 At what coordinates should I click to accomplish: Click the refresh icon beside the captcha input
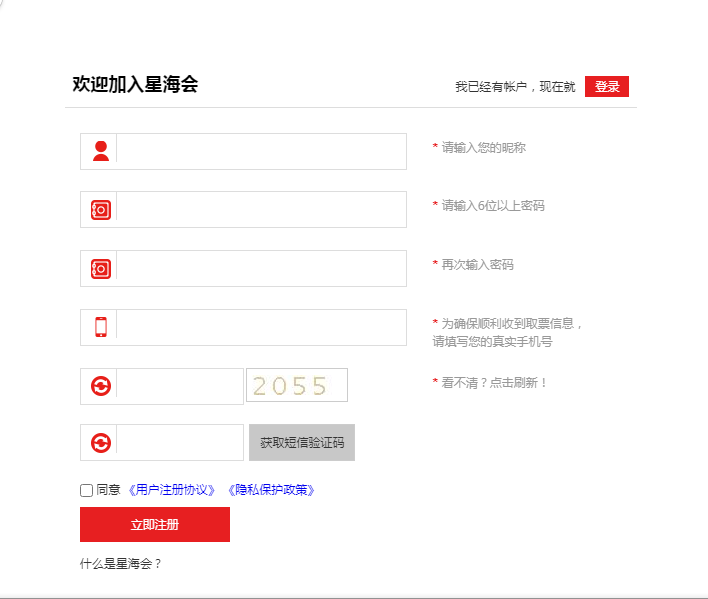[101, 386]
